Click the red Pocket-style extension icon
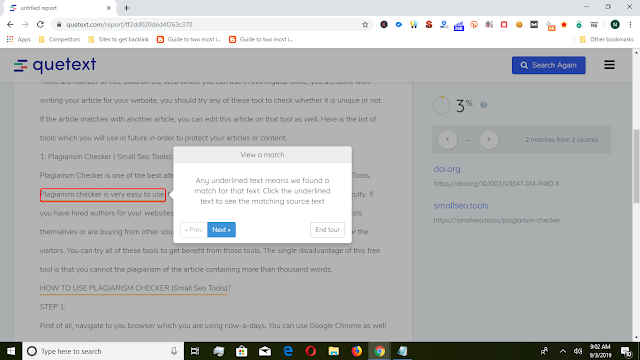 (504, 24)
